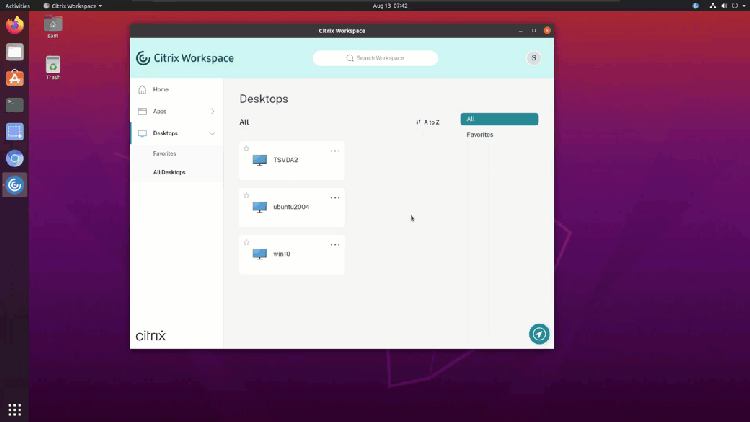
Task: Favorite the TSVDA2 desktop with its star
Action: tap(246, 148)
